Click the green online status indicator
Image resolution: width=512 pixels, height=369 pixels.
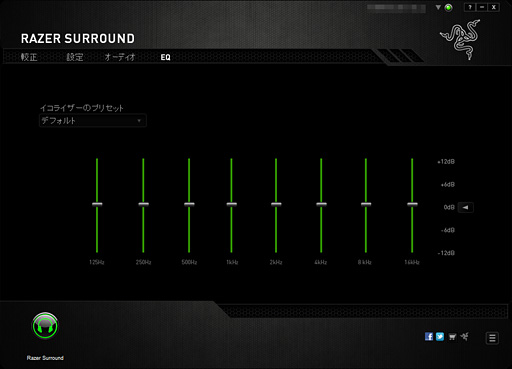[x=449, y=8]
